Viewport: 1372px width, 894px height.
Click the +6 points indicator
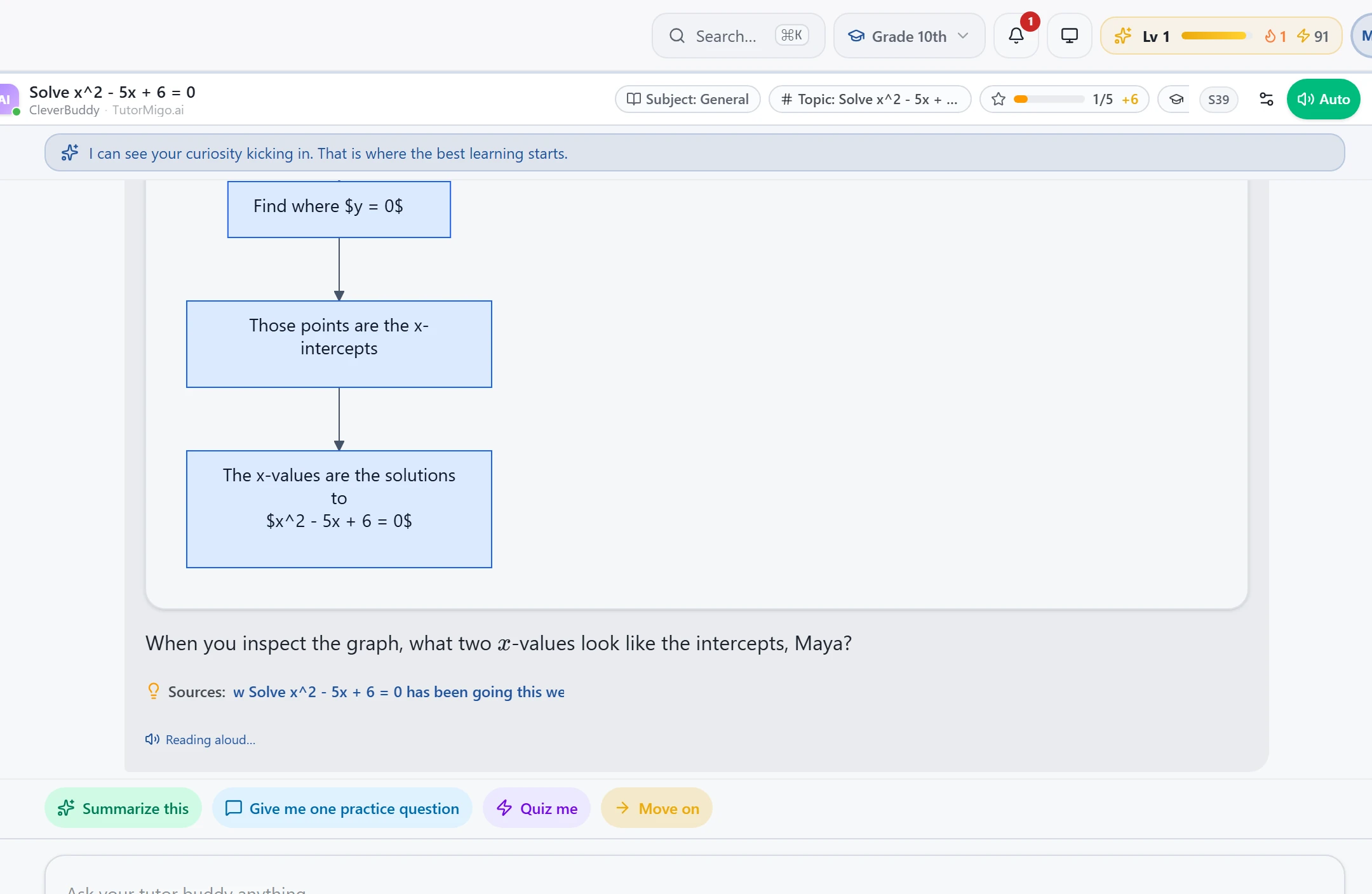coord(1129,99)
